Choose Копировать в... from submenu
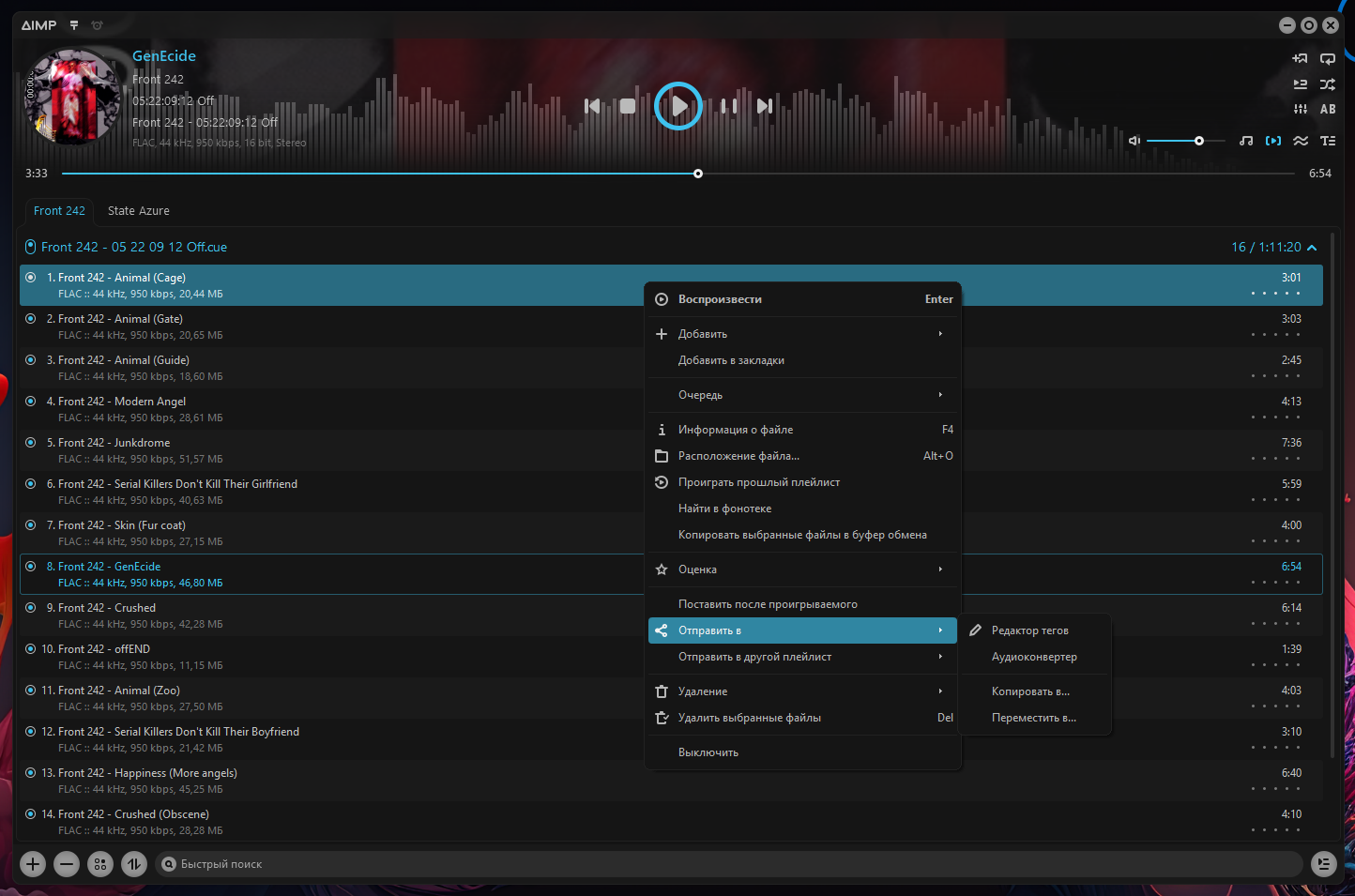The image size is (1355, 896). pos(1036,691)
